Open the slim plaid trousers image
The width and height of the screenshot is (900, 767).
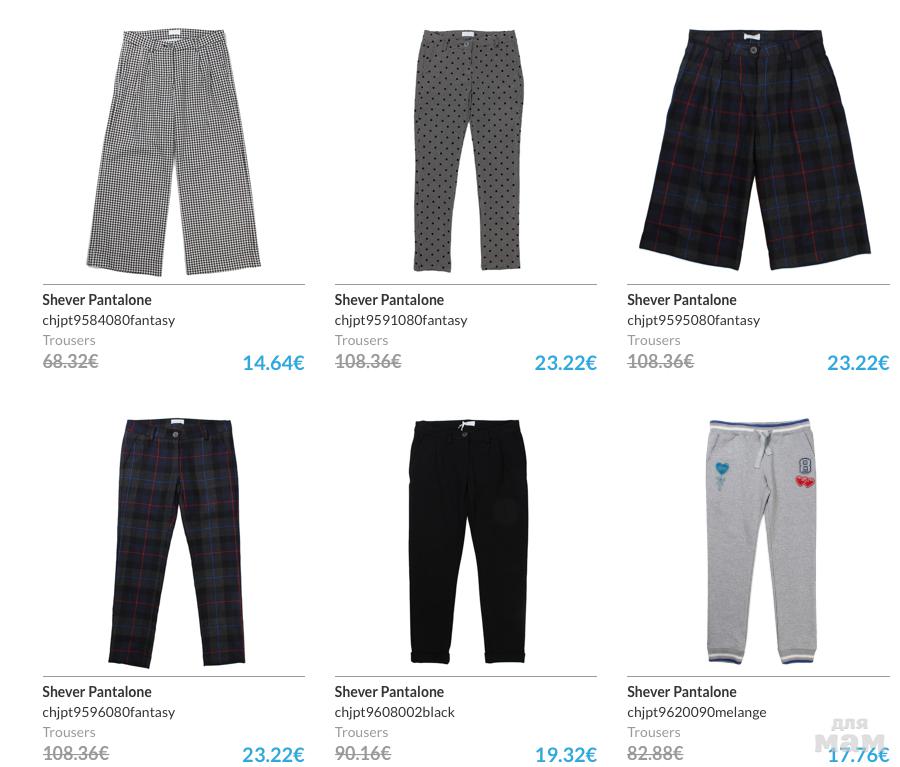coord(177,543)
